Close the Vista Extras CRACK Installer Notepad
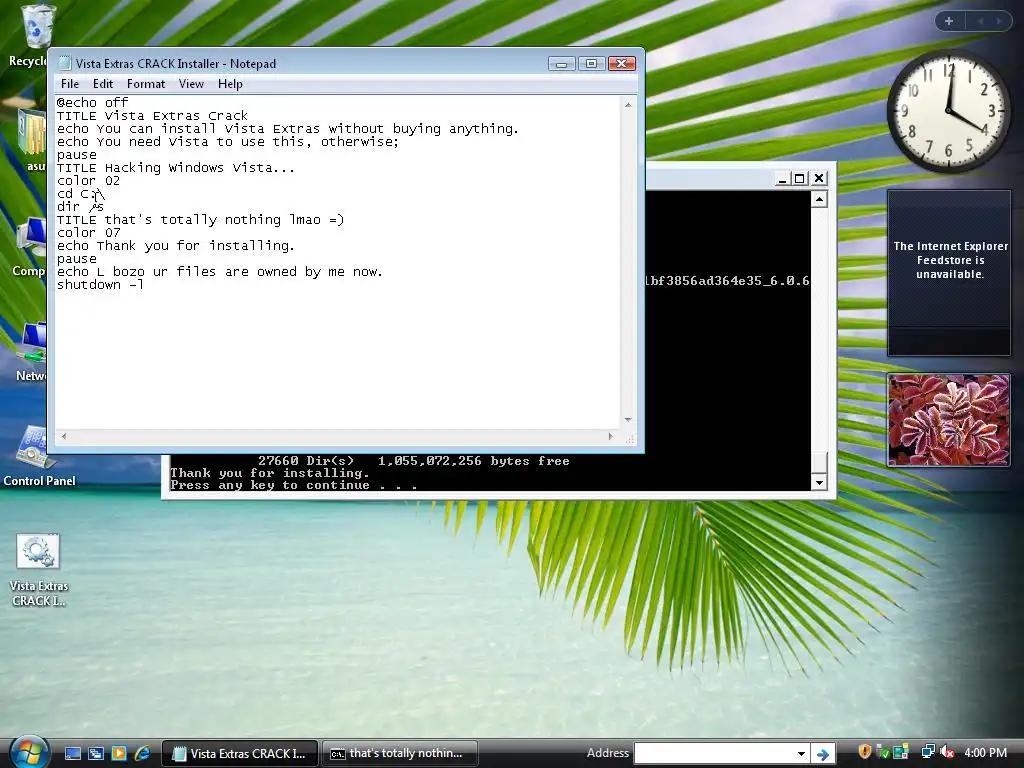 pos(622,63)
